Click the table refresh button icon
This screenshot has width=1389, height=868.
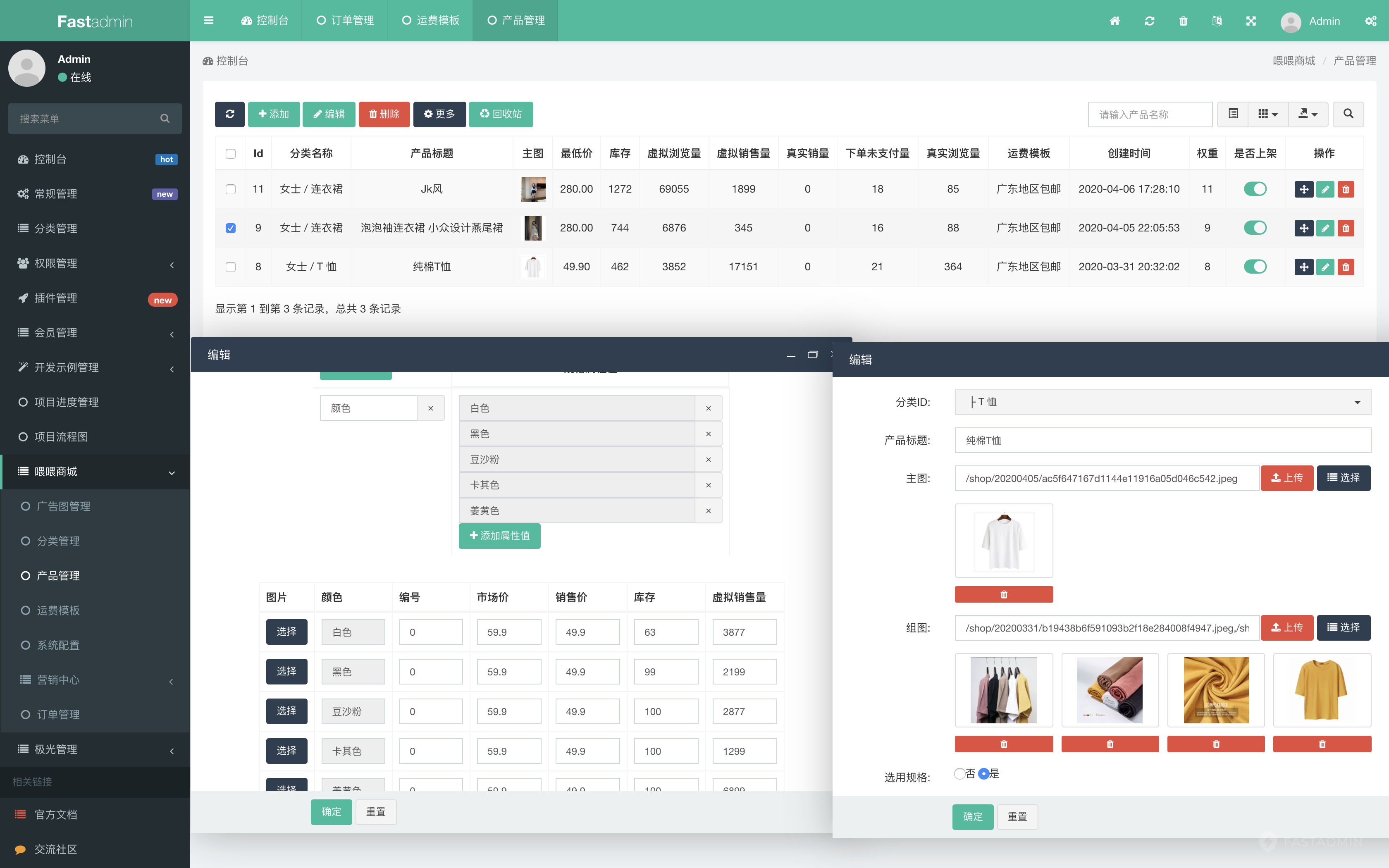click(229, 114)
